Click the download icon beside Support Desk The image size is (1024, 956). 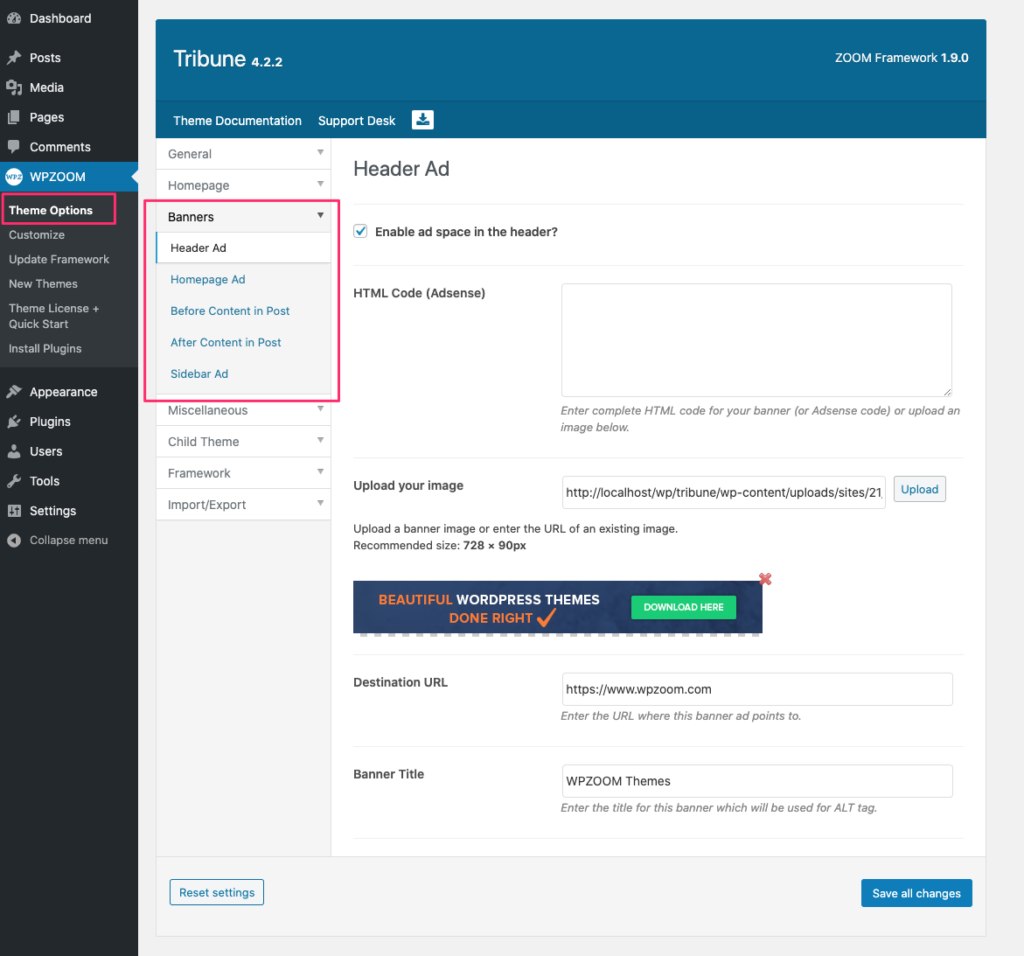coord(423,120)
